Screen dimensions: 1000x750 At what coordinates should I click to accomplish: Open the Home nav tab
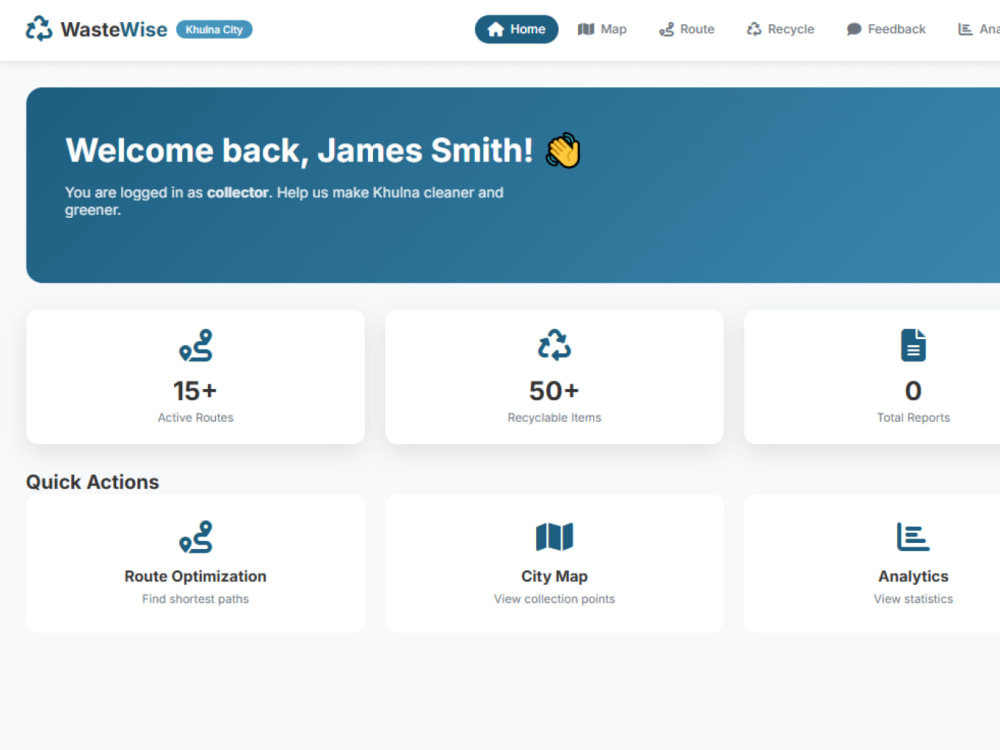(516, 29)
